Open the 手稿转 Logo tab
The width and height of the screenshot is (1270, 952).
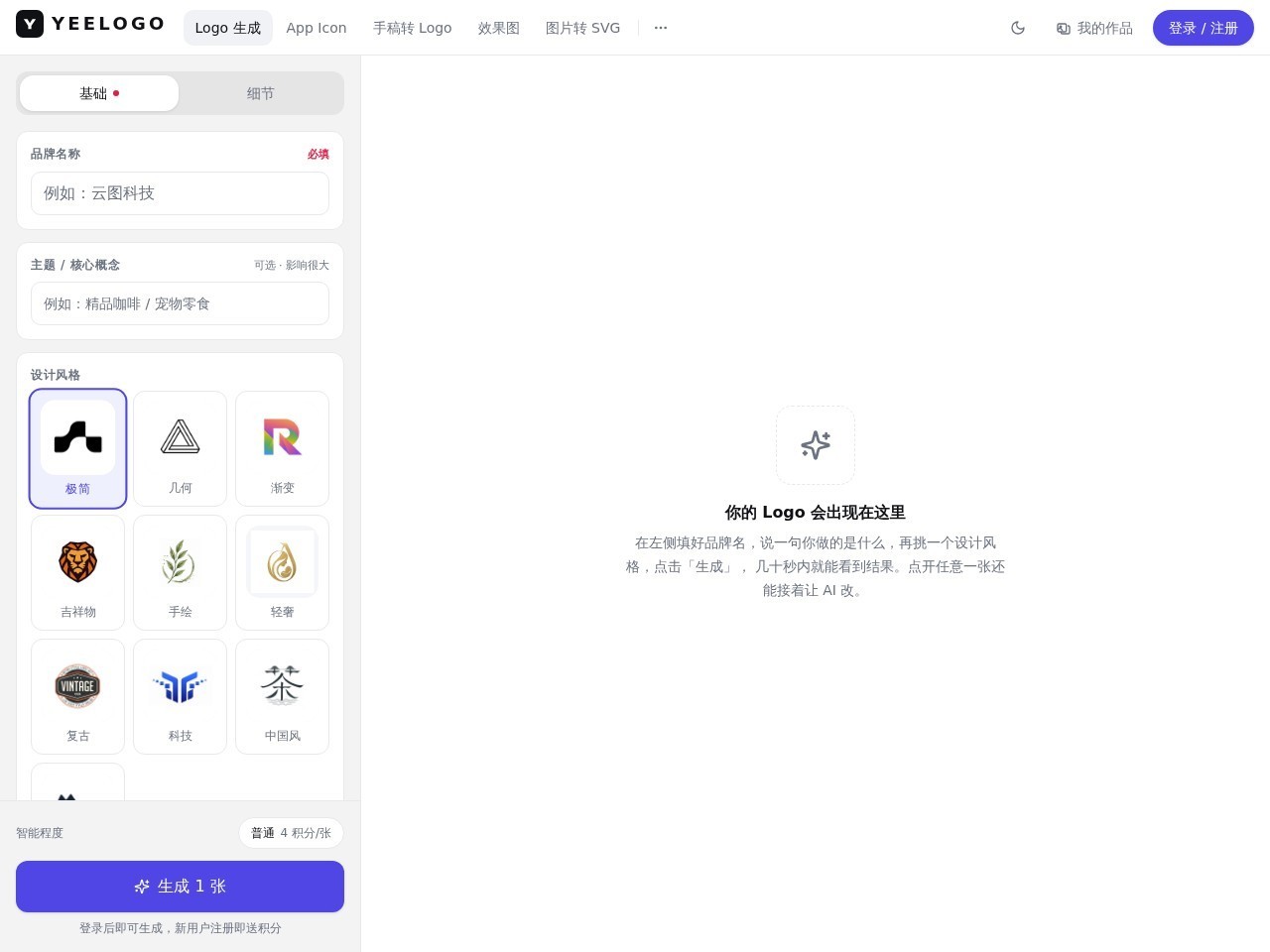[x=412, y=28]
